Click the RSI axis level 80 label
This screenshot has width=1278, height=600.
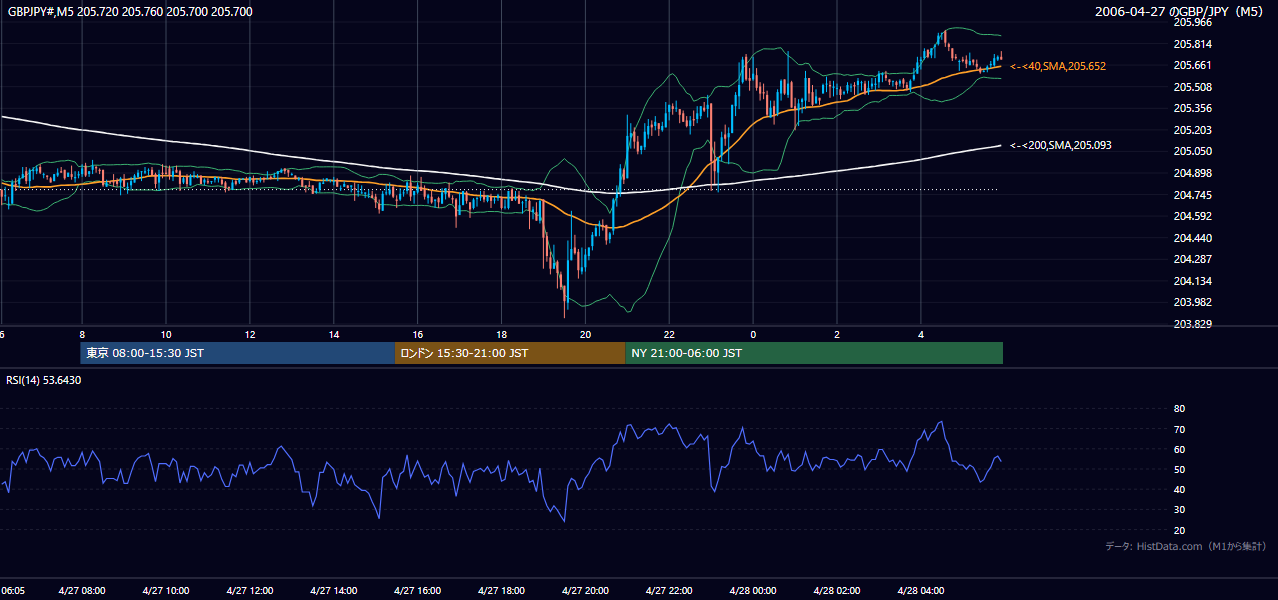1180,409
